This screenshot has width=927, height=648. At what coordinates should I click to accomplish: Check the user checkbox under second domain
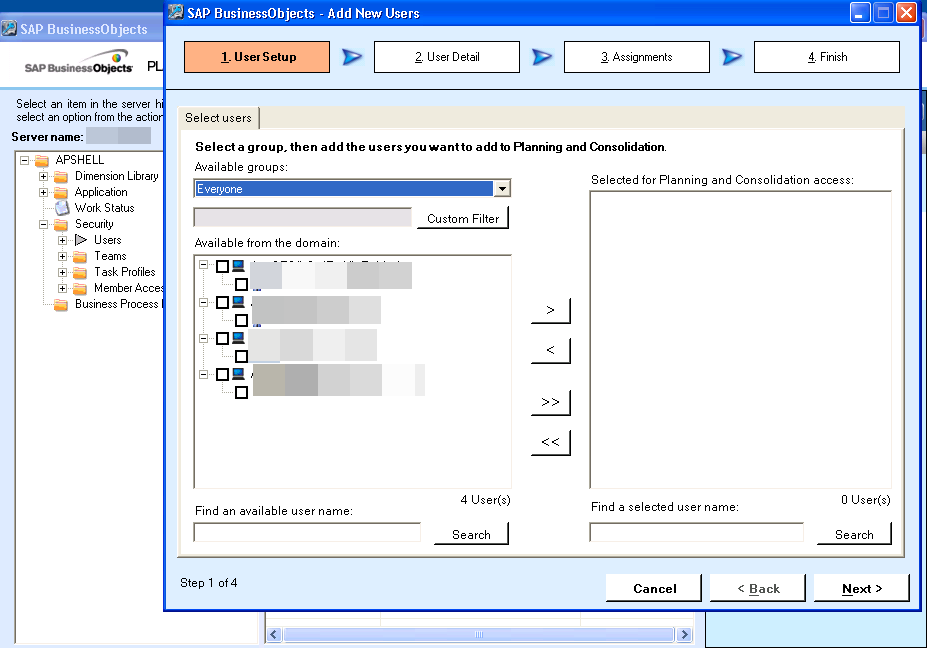click(x=241, y=320)
